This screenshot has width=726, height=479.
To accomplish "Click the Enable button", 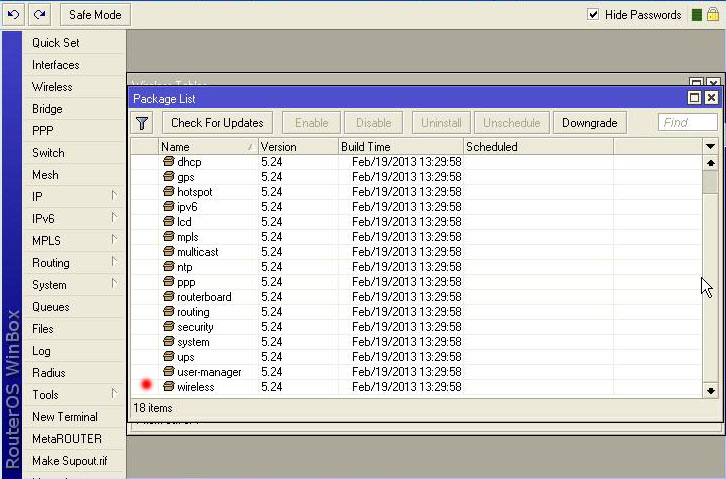I will [x=312, y=123].
